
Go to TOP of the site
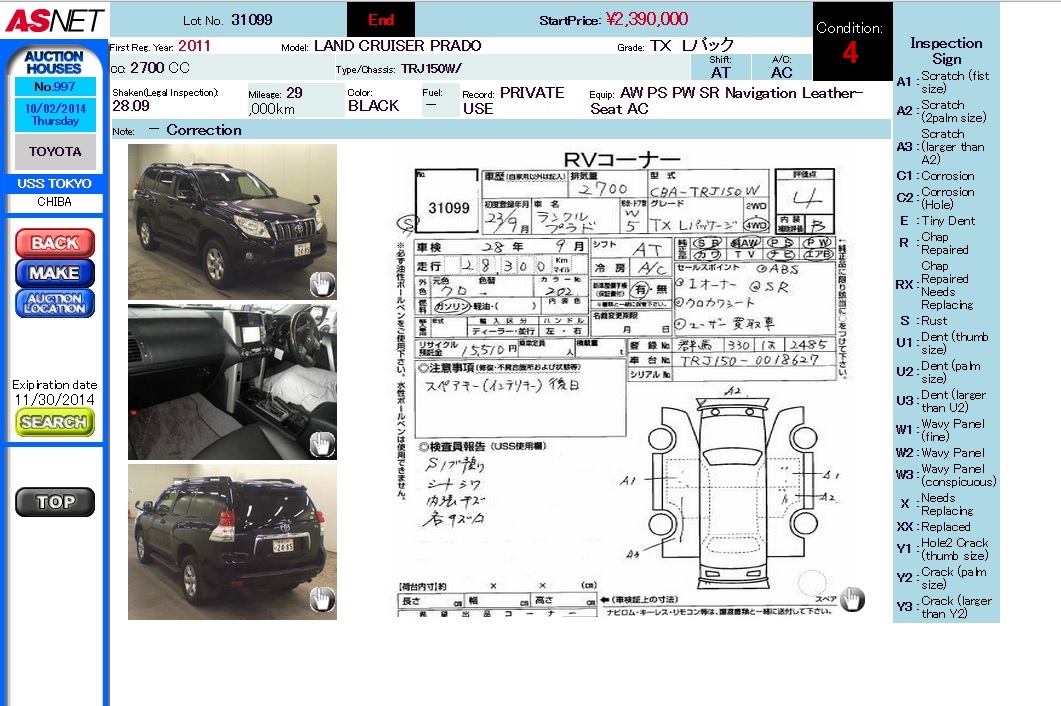pyautogui.click(x=55, y=502)
